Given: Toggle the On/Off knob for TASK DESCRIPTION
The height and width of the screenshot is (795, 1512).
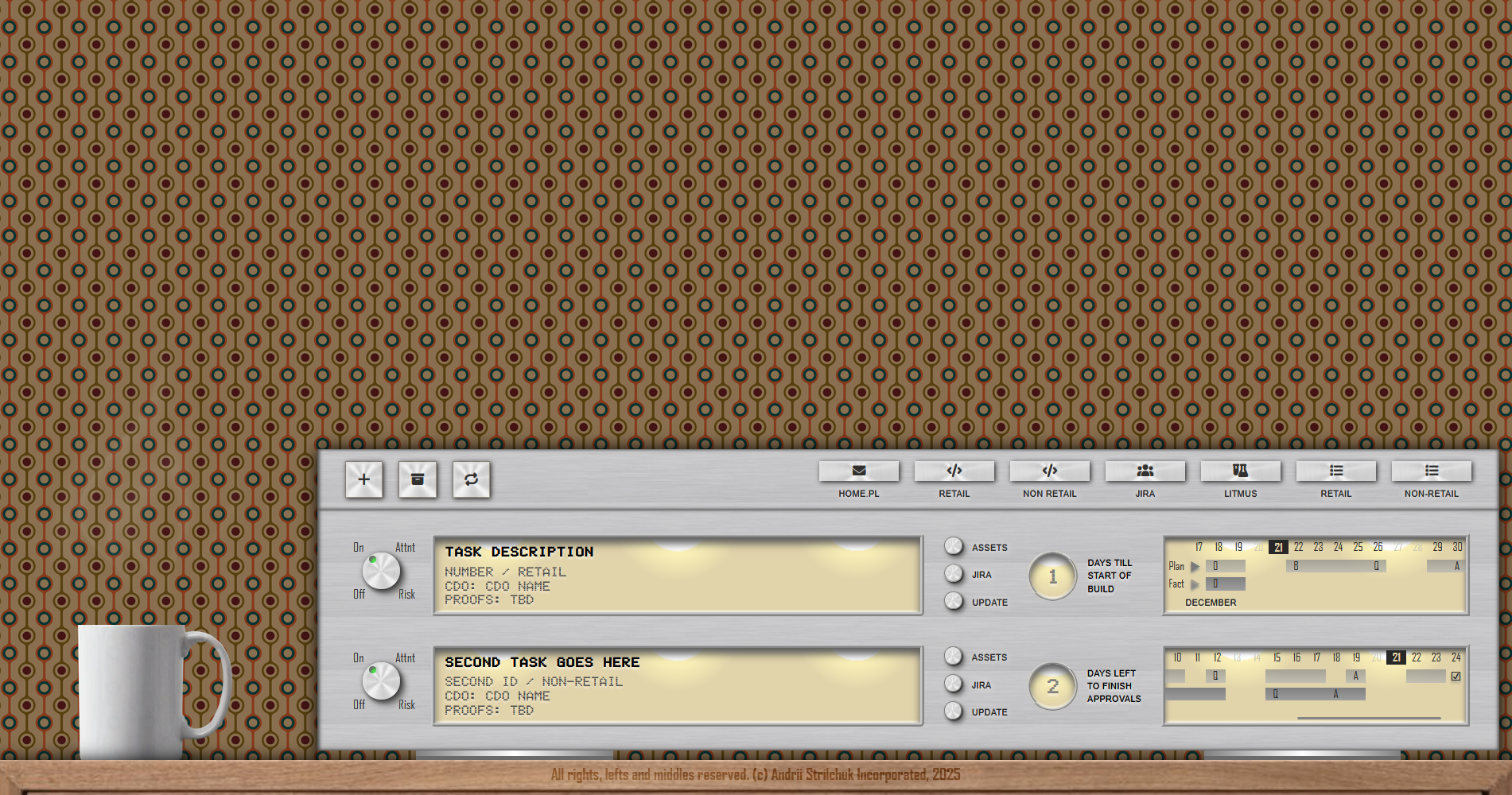Looking at the screenshot, I should [x=379, y=569].
